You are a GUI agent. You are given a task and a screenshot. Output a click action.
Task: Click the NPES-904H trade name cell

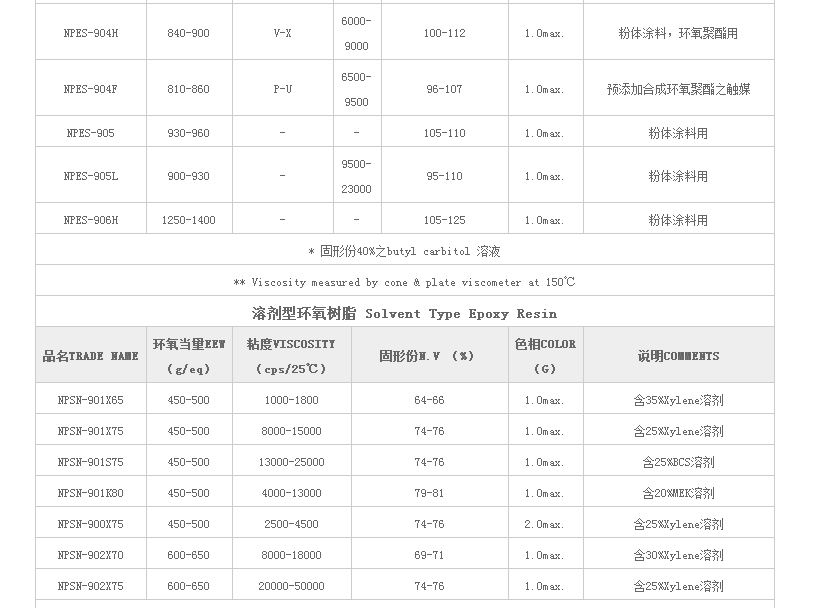pyautogui.click(x=91, y=33)
